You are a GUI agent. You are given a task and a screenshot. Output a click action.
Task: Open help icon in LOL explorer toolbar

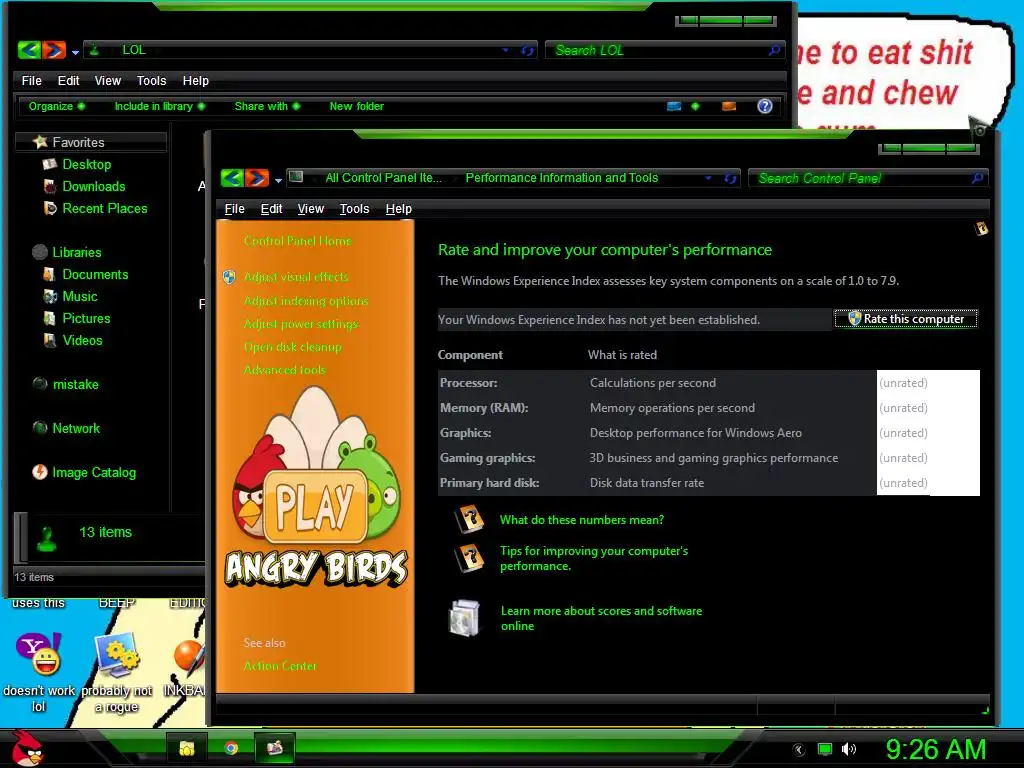tap(765, 106)
